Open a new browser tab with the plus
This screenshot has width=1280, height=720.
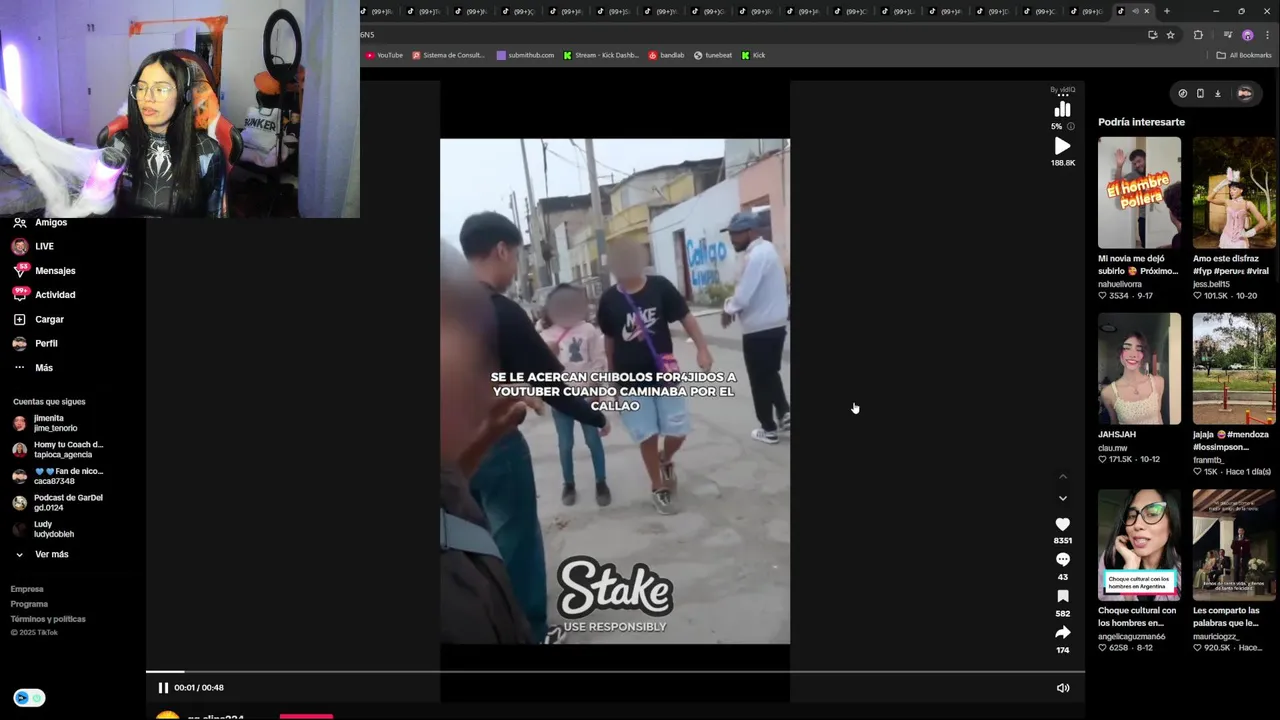pos(1166,11)
